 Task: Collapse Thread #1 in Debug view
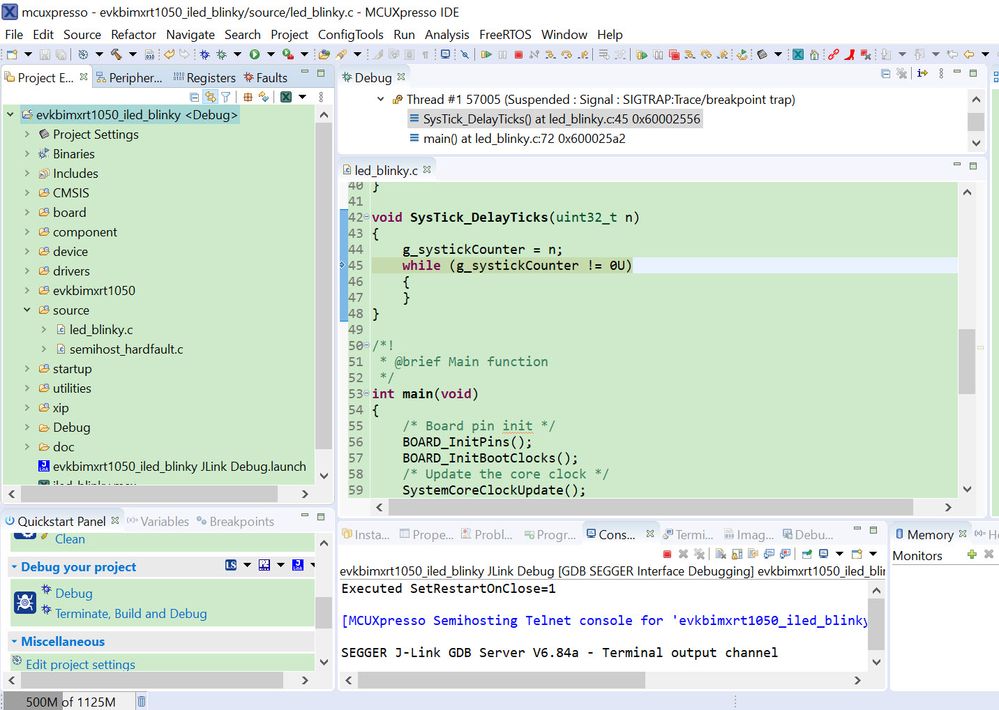coord(380,99)
